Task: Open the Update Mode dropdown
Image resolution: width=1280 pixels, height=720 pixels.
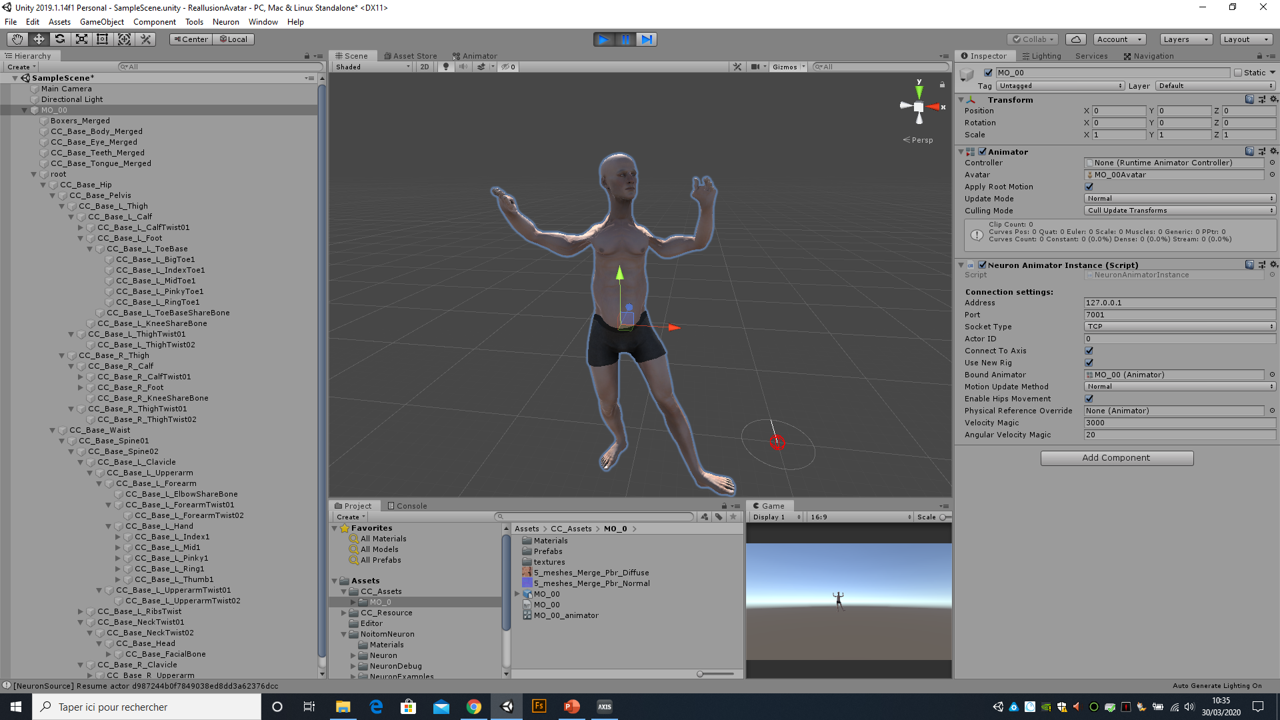Action: [1180, 199]
